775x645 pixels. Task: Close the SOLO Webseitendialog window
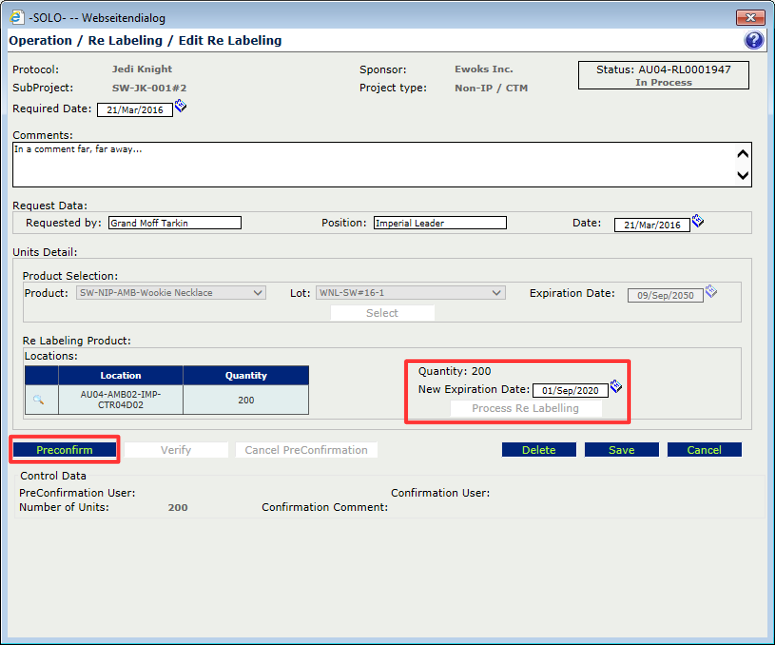(750, 17)
